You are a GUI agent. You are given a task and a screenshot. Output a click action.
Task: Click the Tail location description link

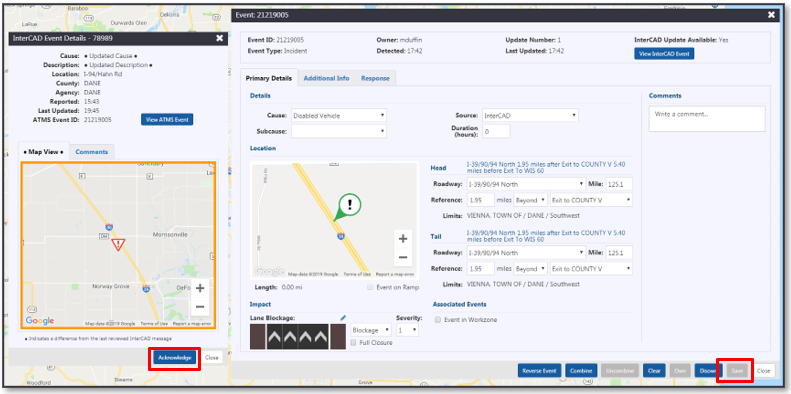(x=546, y=236)
